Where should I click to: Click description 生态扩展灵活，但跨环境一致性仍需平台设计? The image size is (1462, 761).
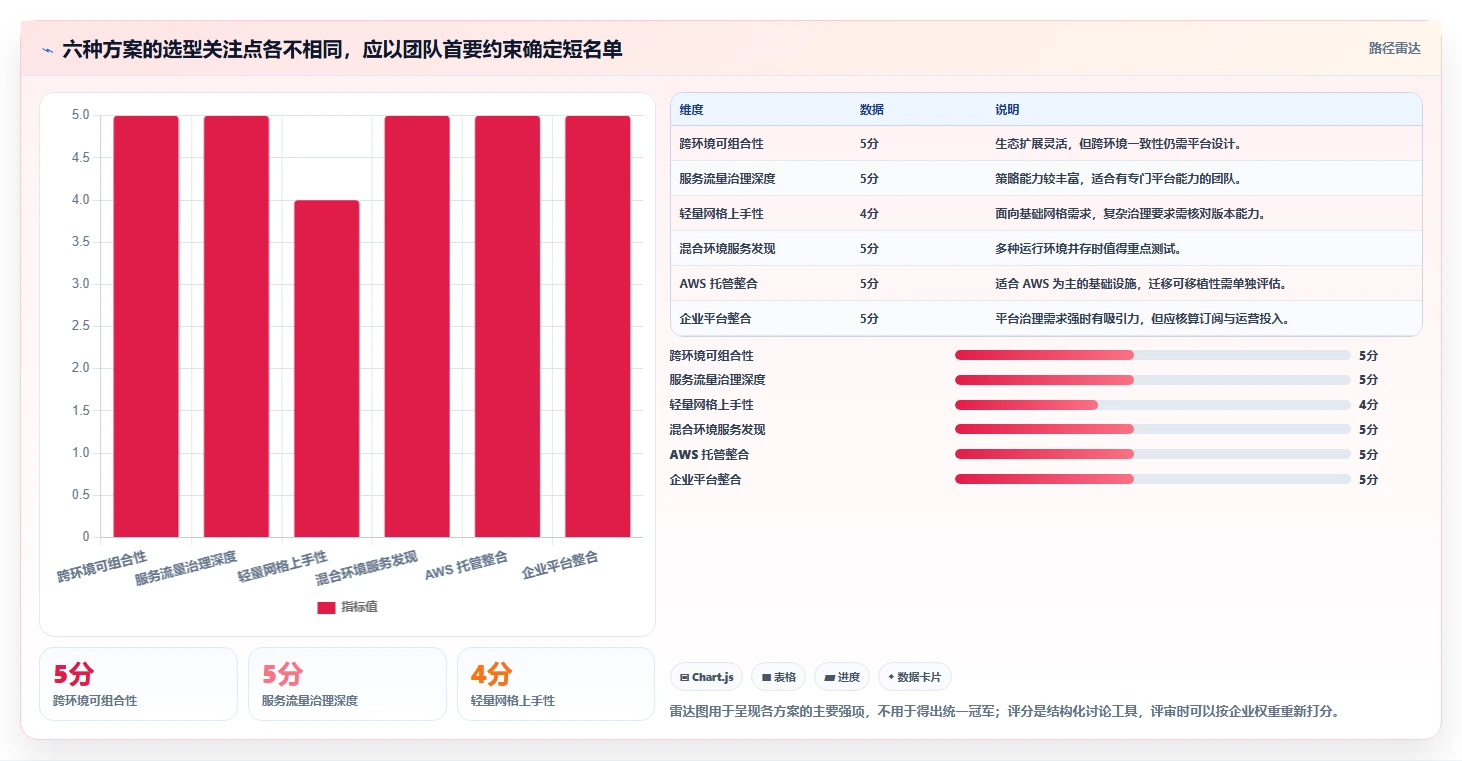[1118, 144]
